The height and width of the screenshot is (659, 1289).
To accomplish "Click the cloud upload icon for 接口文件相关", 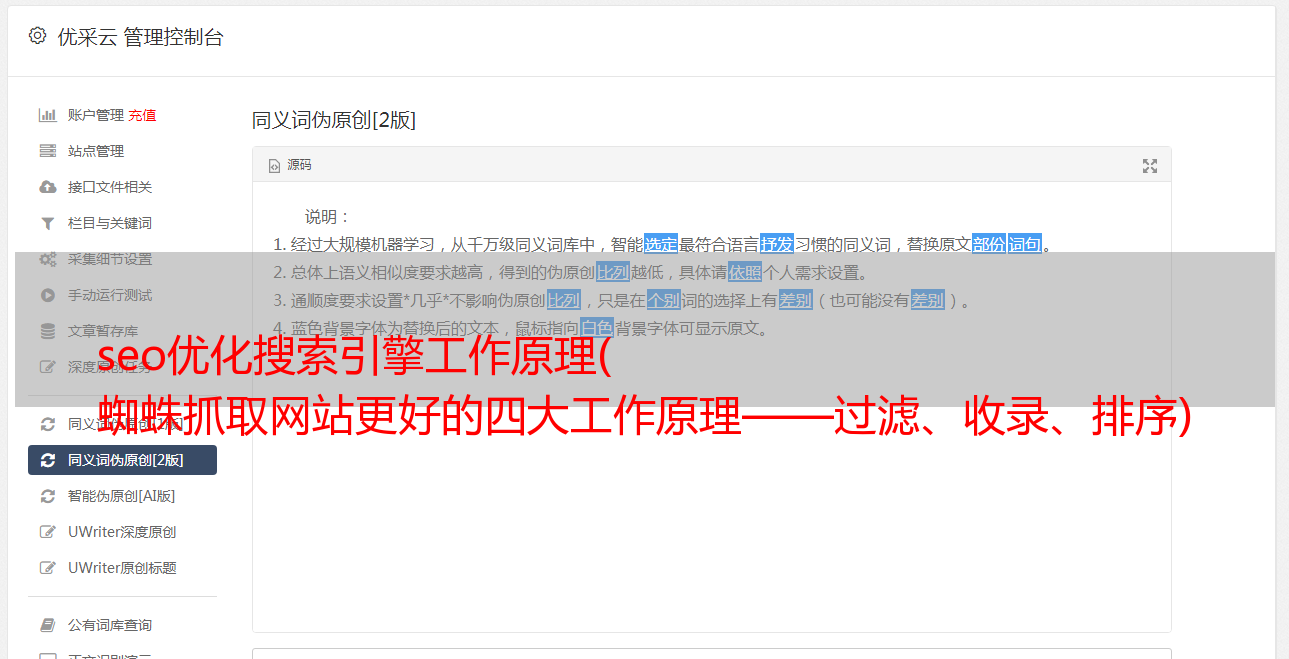I will click(47, 187).
